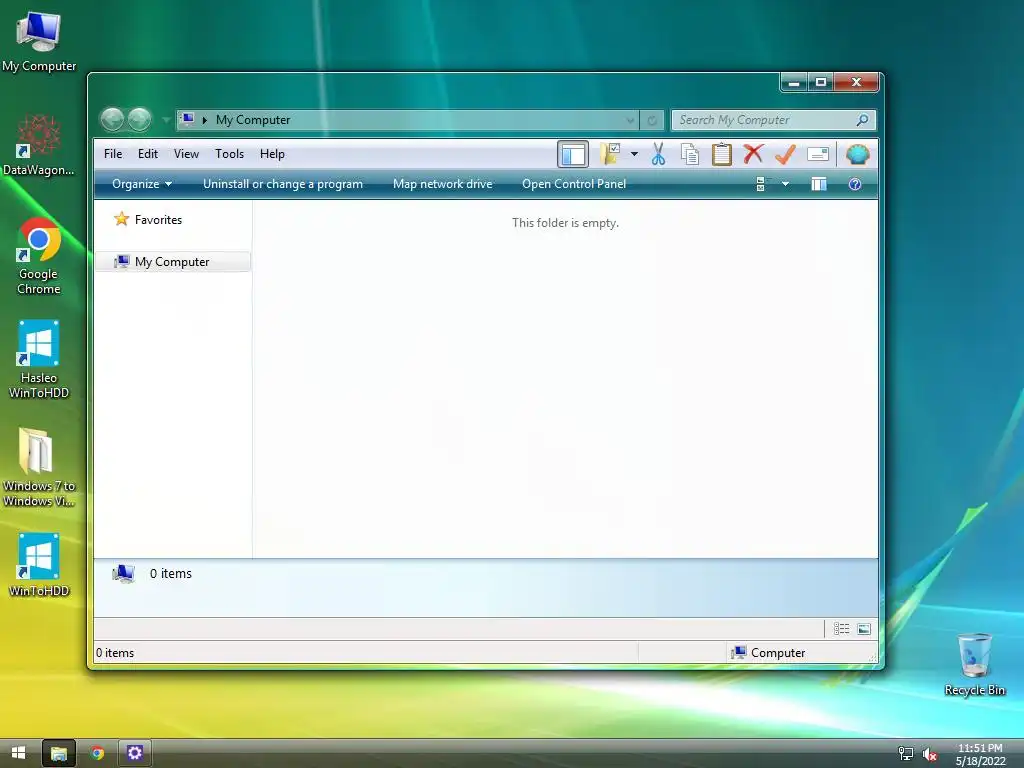Open the View menu
The height and width of the screenshot is (768, 1024).
click(186, 154)
